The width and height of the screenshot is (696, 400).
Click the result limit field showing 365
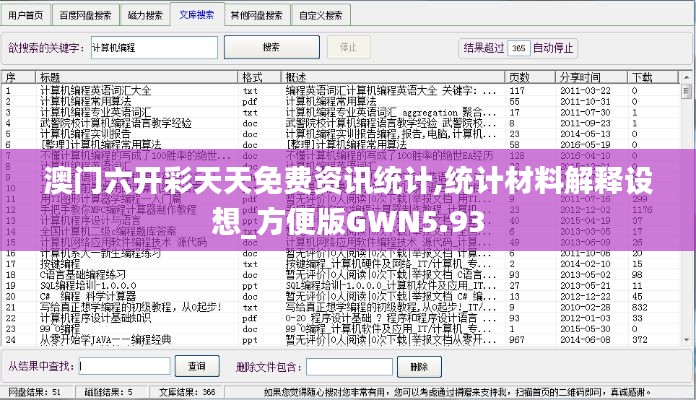tap(519, 47)
